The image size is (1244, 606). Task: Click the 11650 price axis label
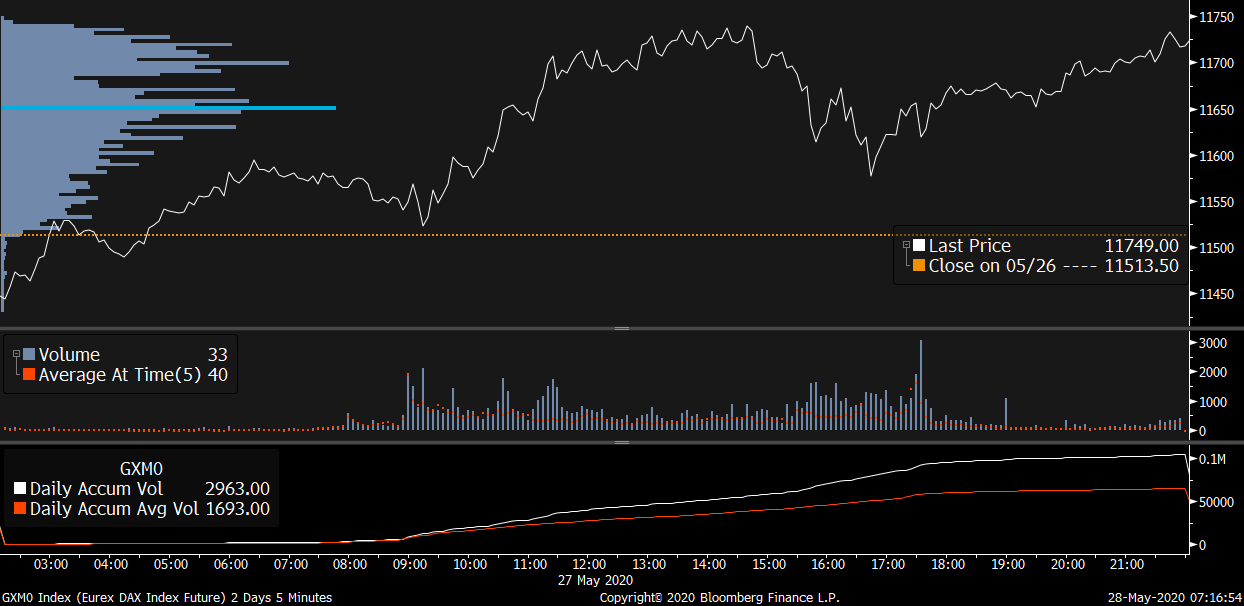1216,110
